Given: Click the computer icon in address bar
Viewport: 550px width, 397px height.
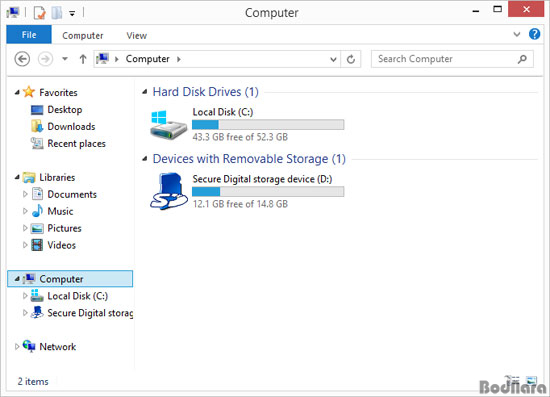Looking at the screenshot, I should coord(102,59).
